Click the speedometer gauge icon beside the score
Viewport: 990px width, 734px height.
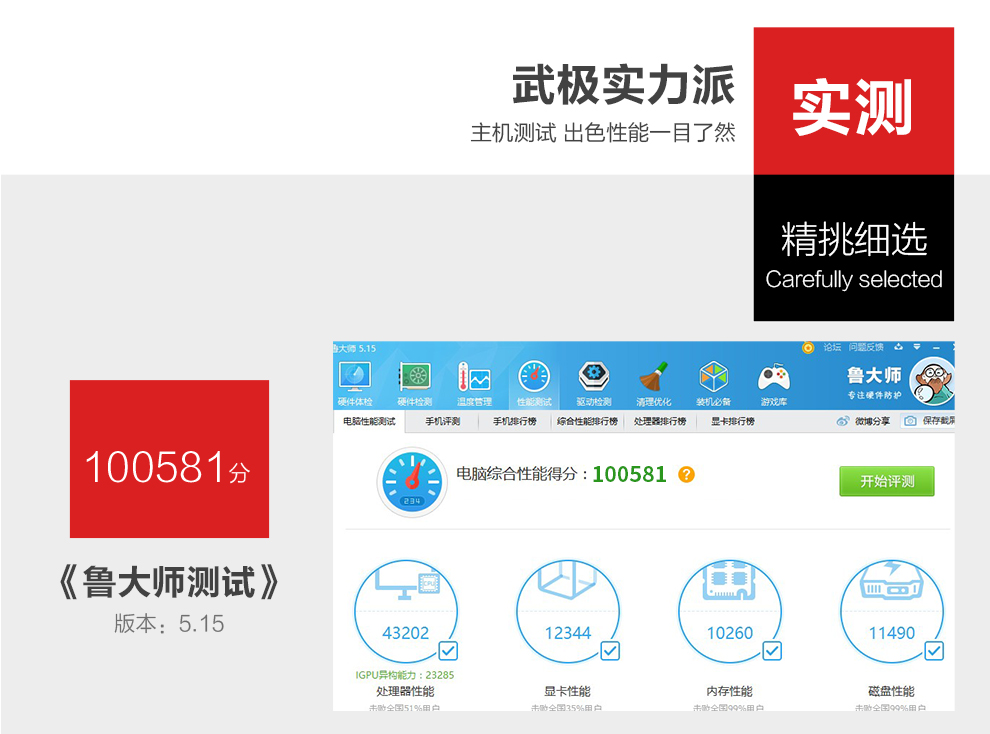(412, 482)
